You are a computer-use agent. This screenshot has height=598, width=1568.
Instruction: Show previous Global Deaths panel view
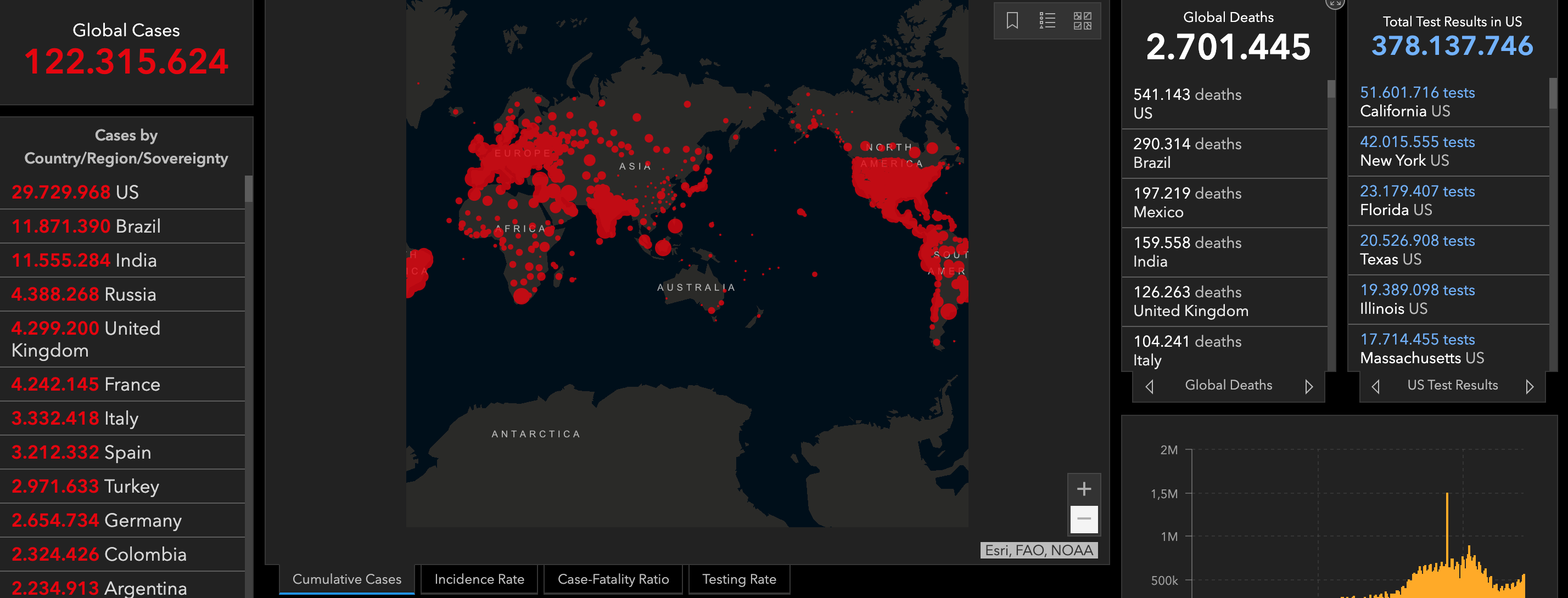tap(1149, 386)
